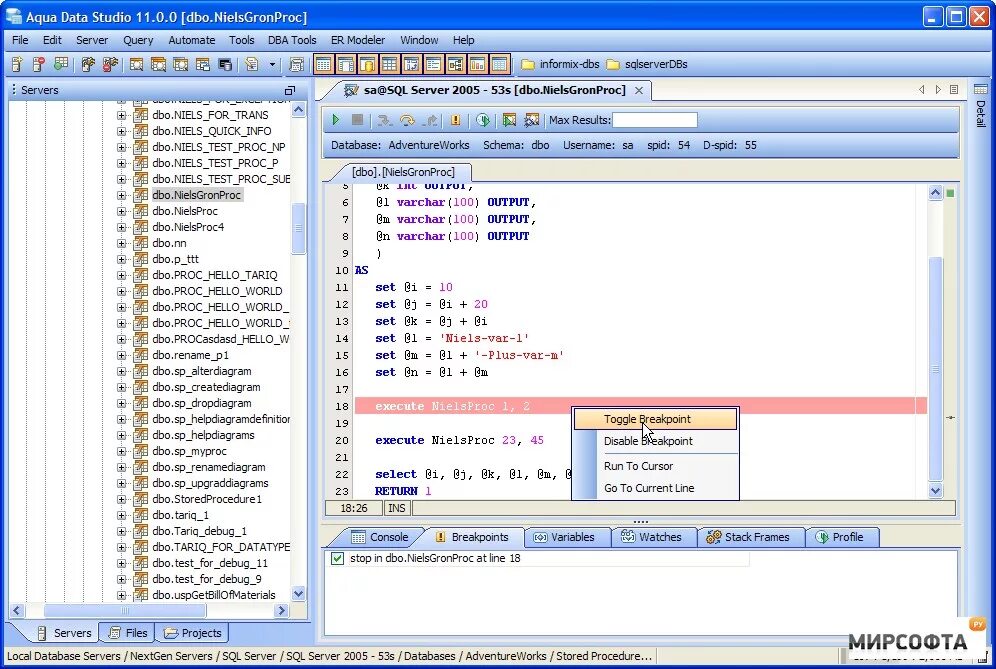Expand dbo.rename_p1 node
This screenshot has height=669, width=996.
(x=121, y=355)
